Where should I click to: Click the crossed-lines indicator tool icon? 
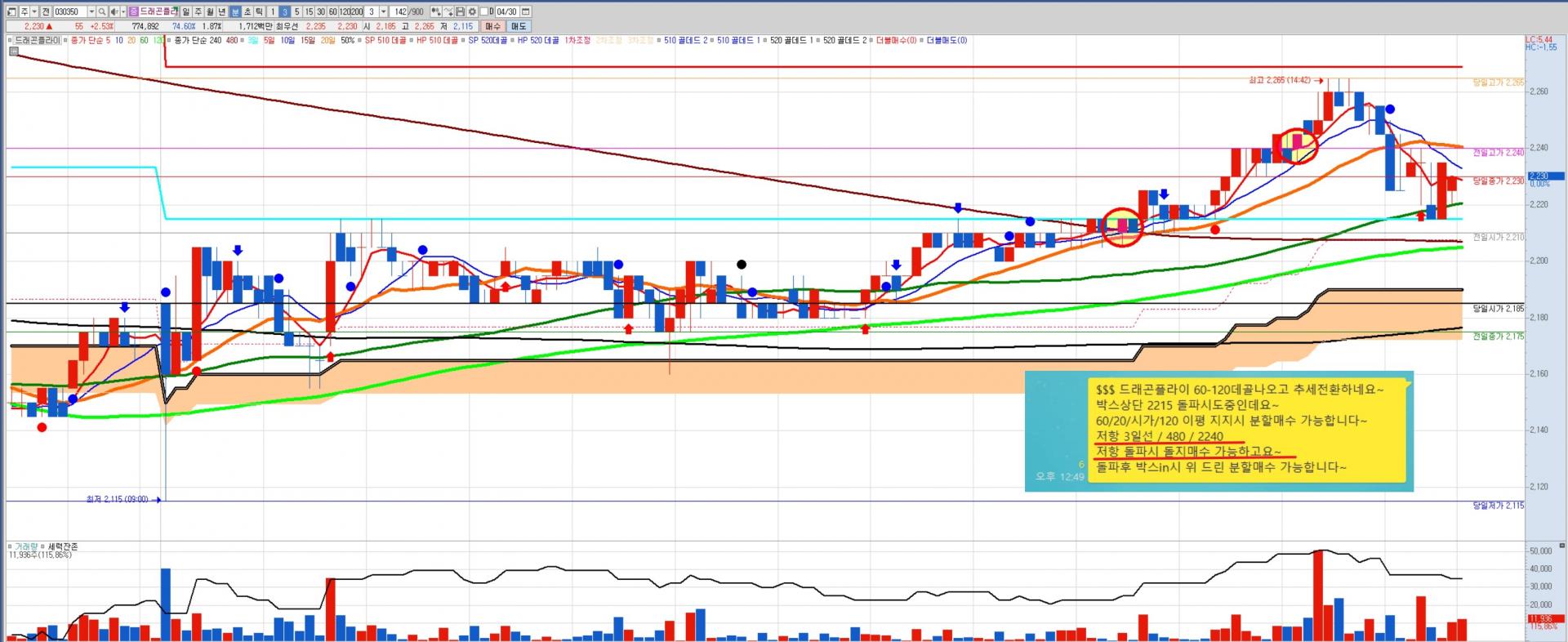(x=448, y=12)
